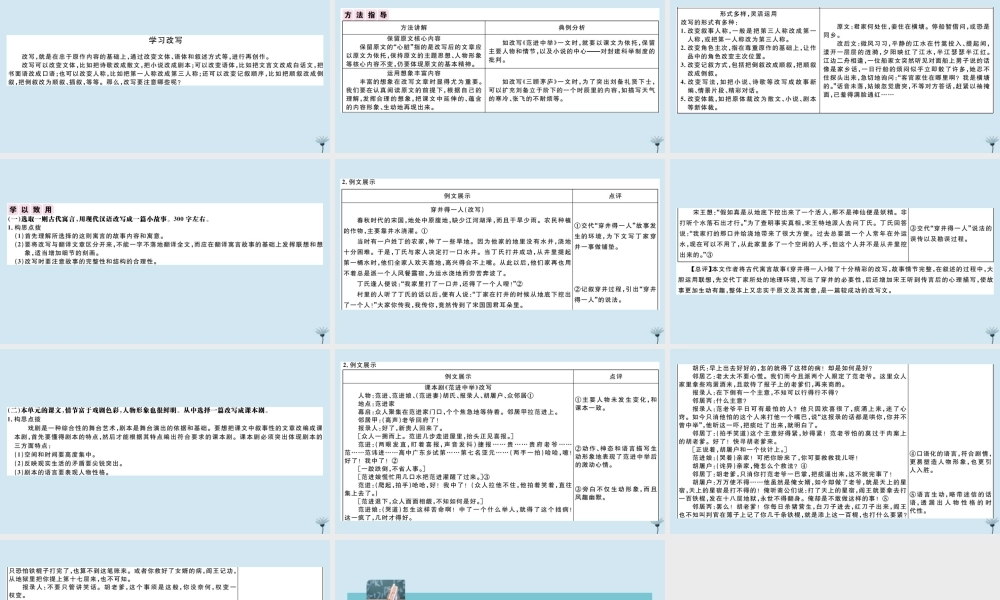Click the '典例分析' table column header

click(571, 27)
